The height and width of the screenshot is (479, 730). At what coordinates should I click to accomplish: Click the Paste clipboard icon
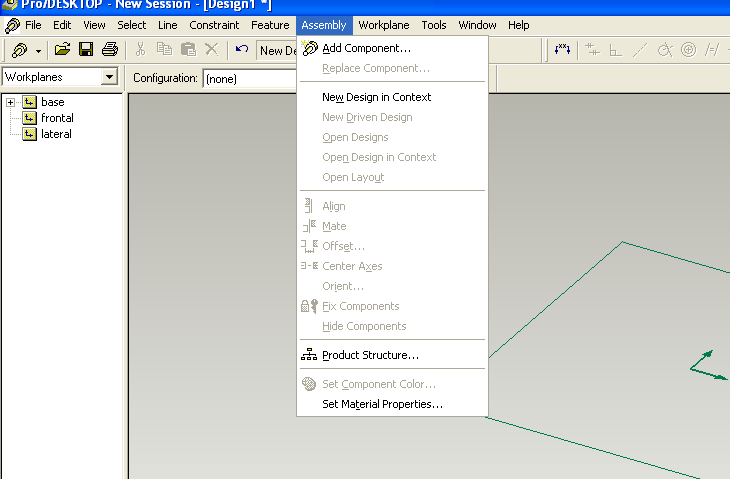(x=188, y=49)
